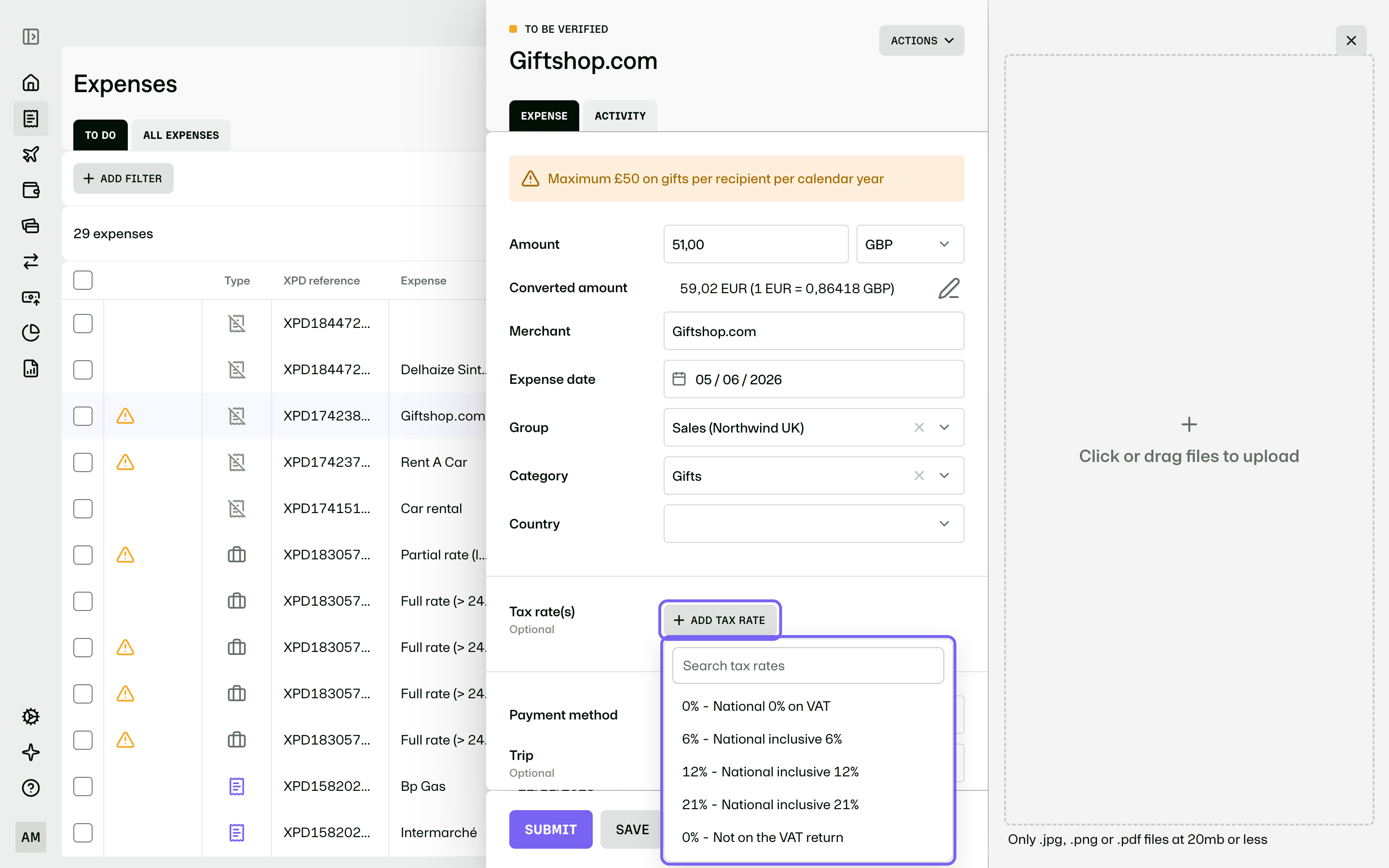1389x868 pixels.
Task: Tick the Intermarché row checkbox
Action: [x=82, y=832]
